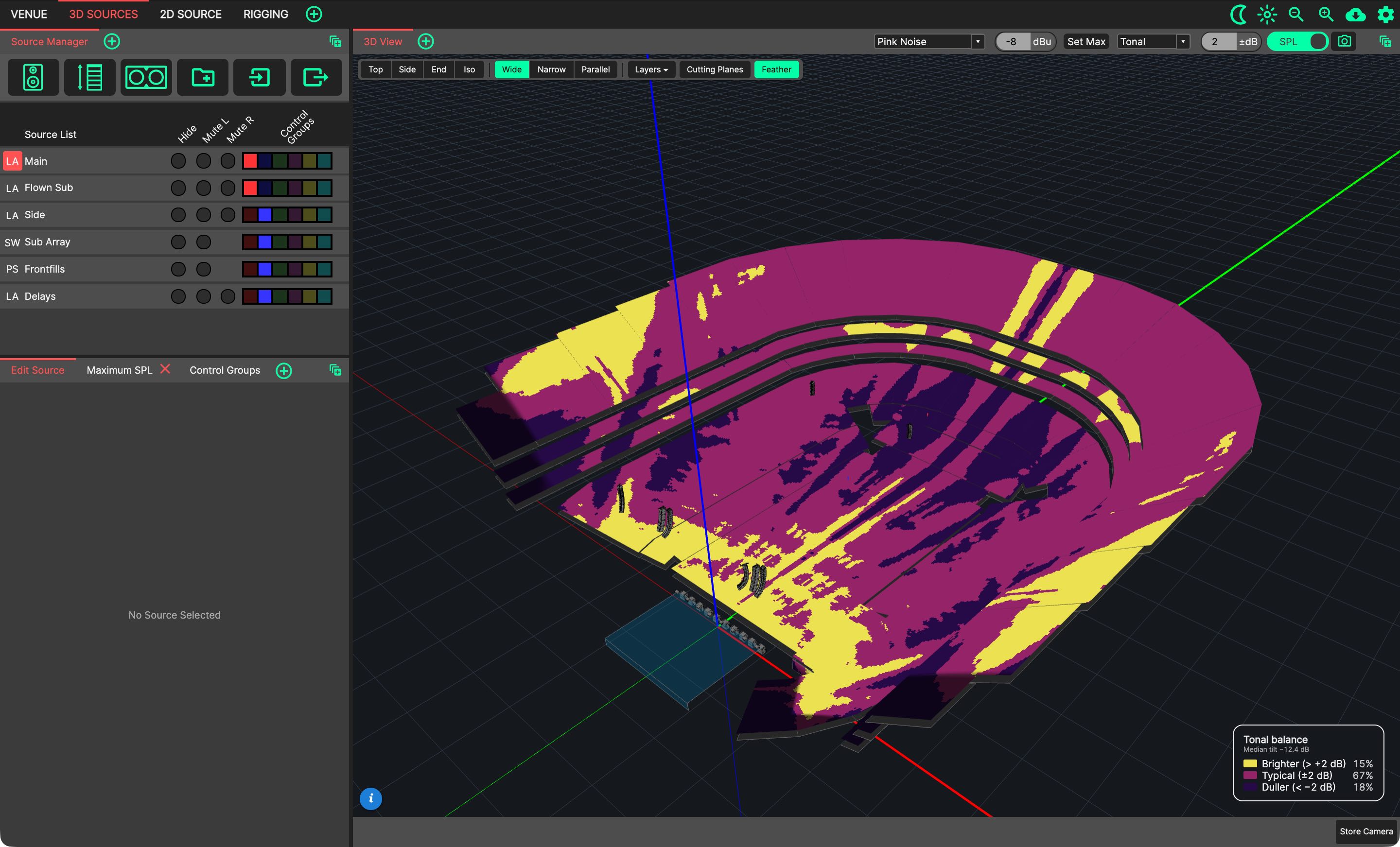The width and height of the screenshot is (1400, 847).
Task: Mute left for Flown Sub
Action: [x=203, y=188]
